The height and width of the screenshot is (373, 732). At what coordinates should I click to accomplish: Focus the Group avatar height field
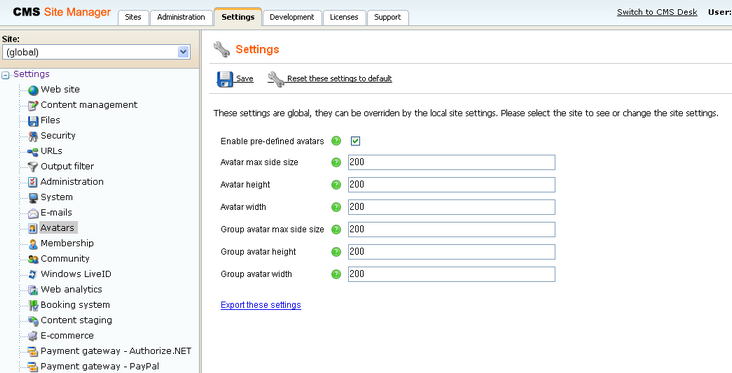click(x=451, y=252)
